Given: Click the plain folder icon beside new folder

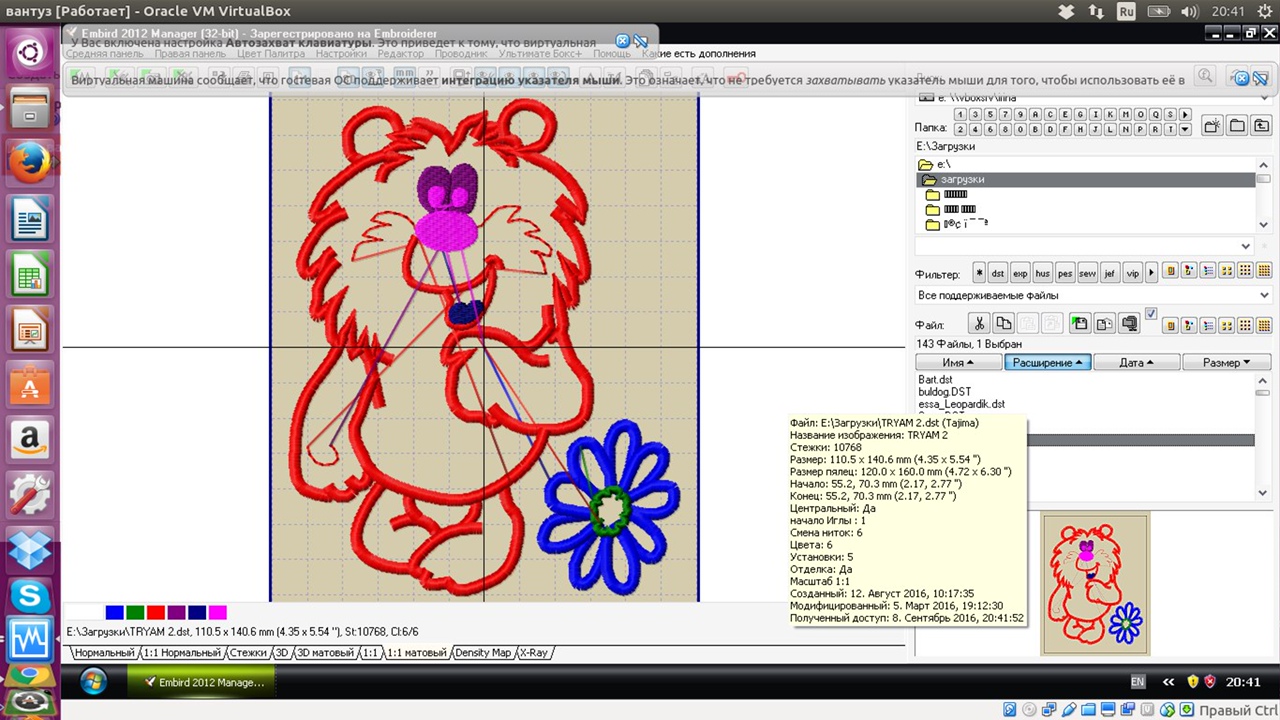Looking at the screenshot, I should tap(1237, 125).
